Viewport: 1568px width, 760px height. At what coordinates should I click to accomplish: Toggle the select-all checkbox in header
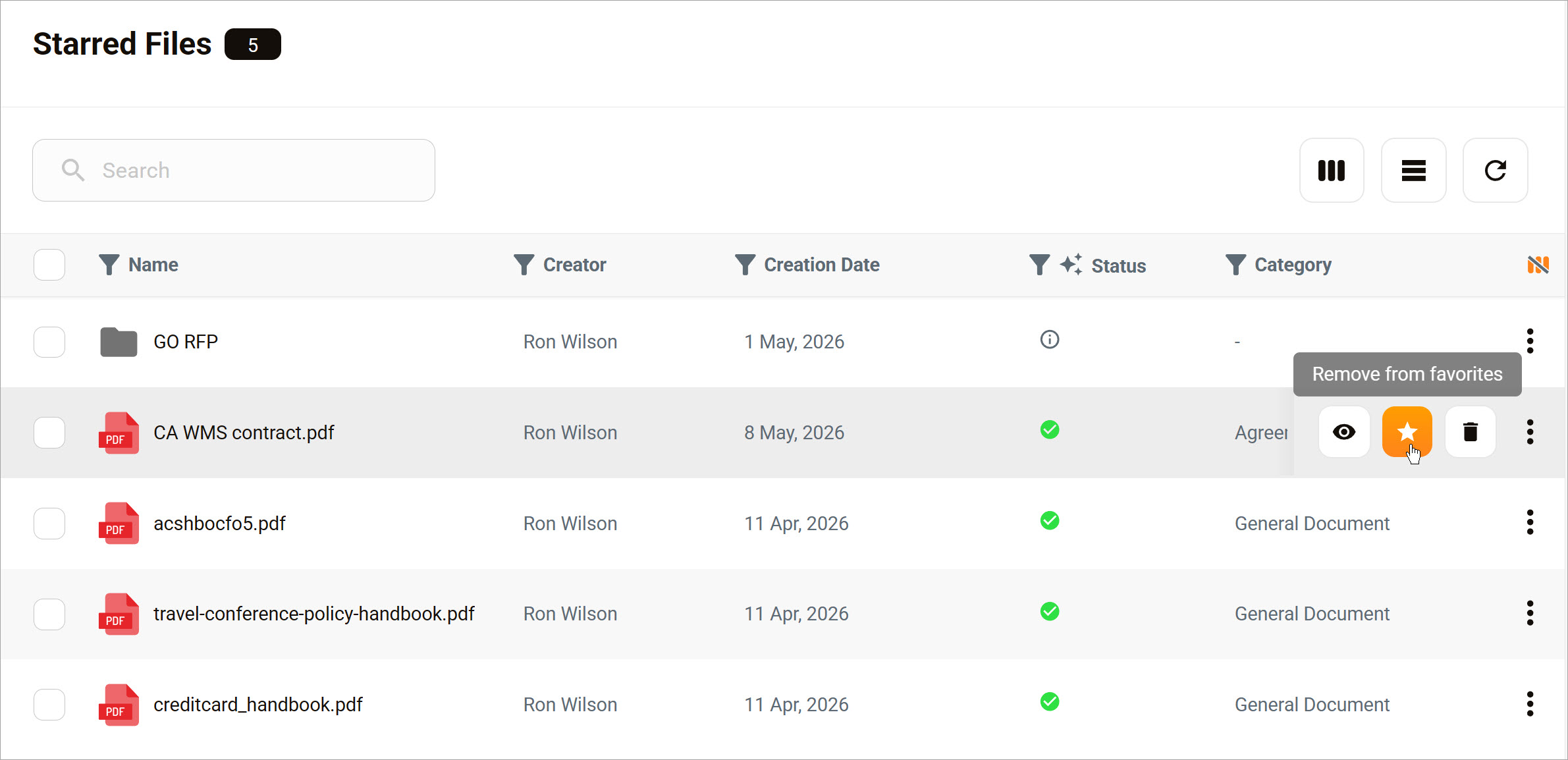[49, 265]
